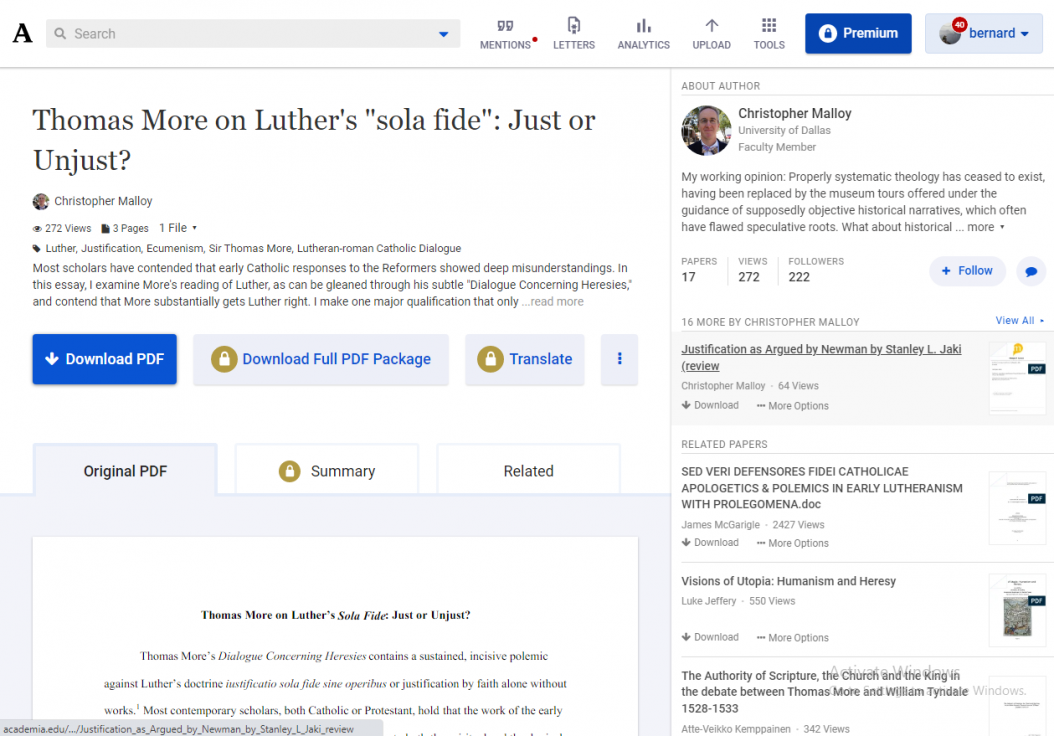Viewport: 1054px width, 736px height.
Task: Click the lock icon on Summary tab
Action: coord(290,471)
